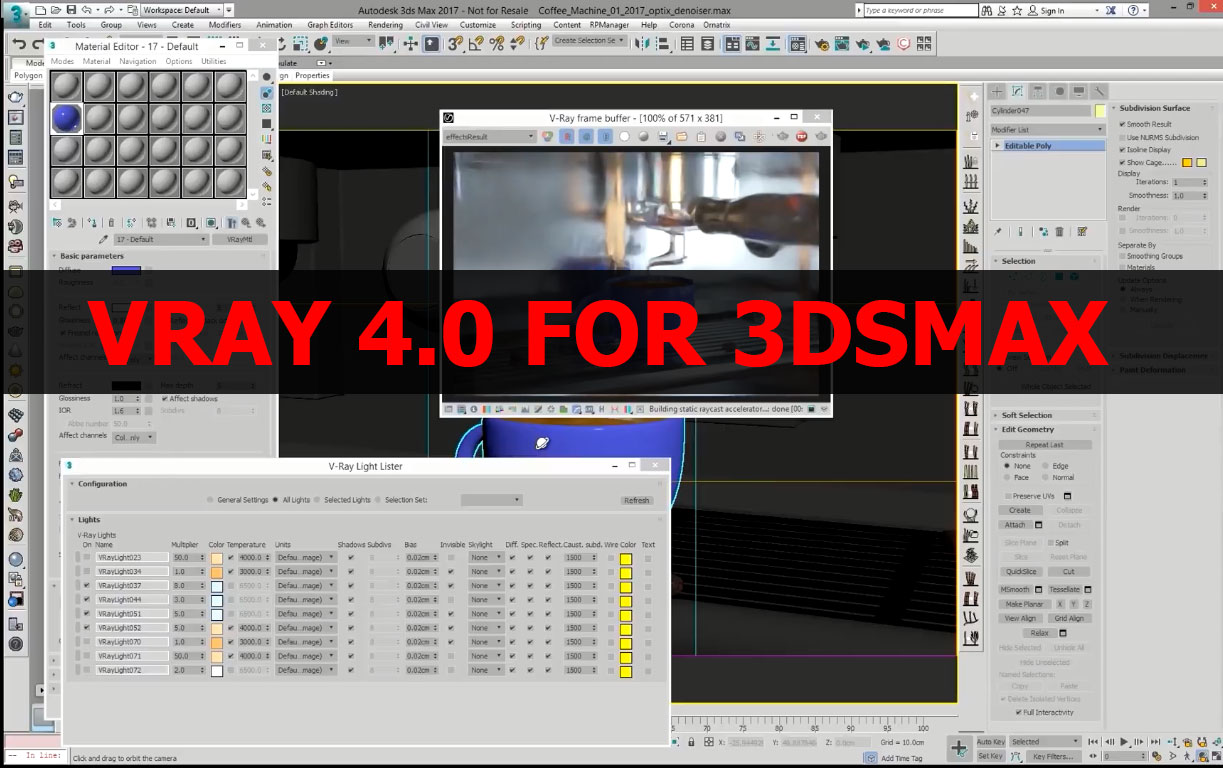Open the Modify command panel tab

pos(1017,91)
